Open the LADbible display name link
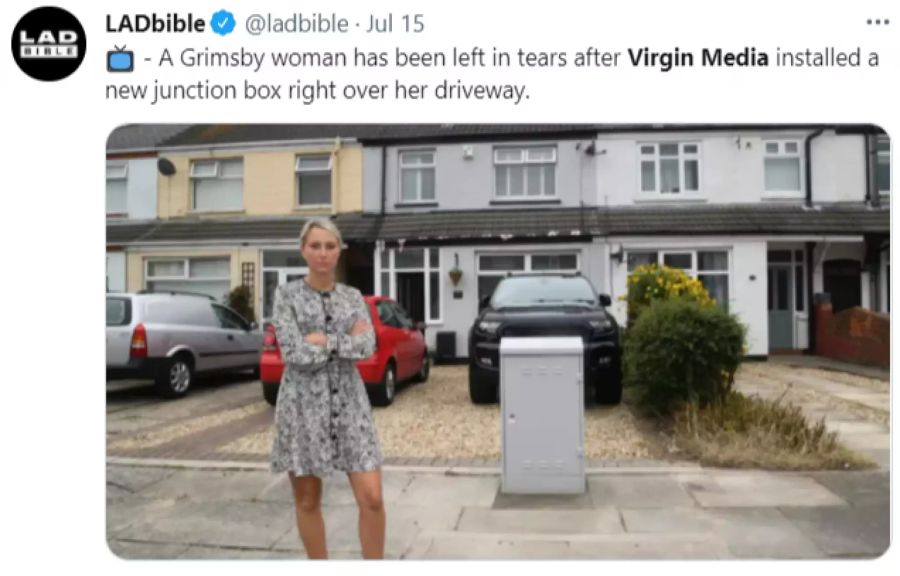The image size is (900, 576). click(155, 24)
